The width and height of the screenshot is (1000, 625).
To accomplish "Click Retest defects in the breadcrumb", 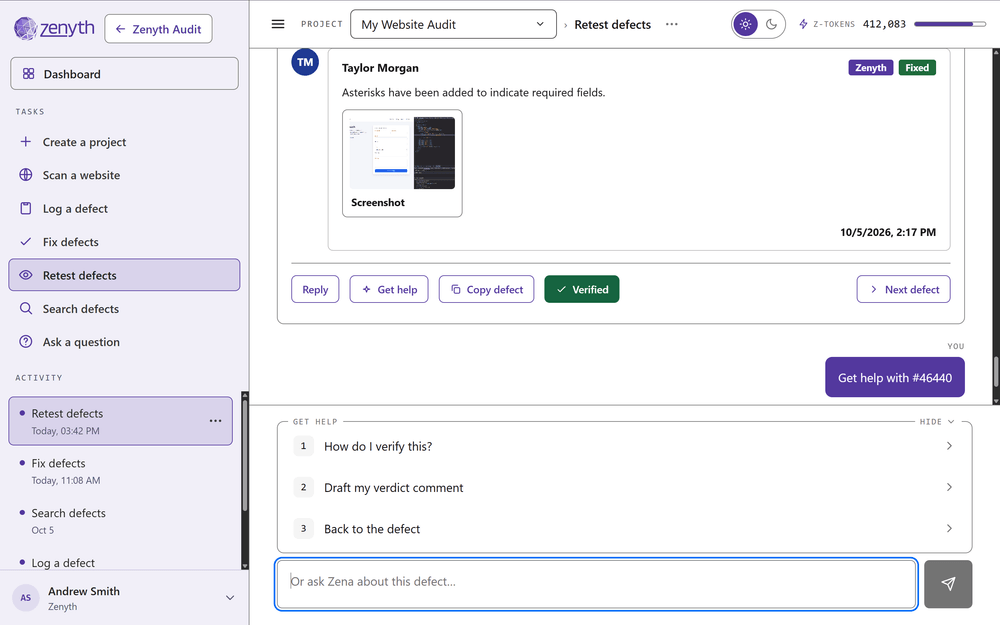I will 612,24.
